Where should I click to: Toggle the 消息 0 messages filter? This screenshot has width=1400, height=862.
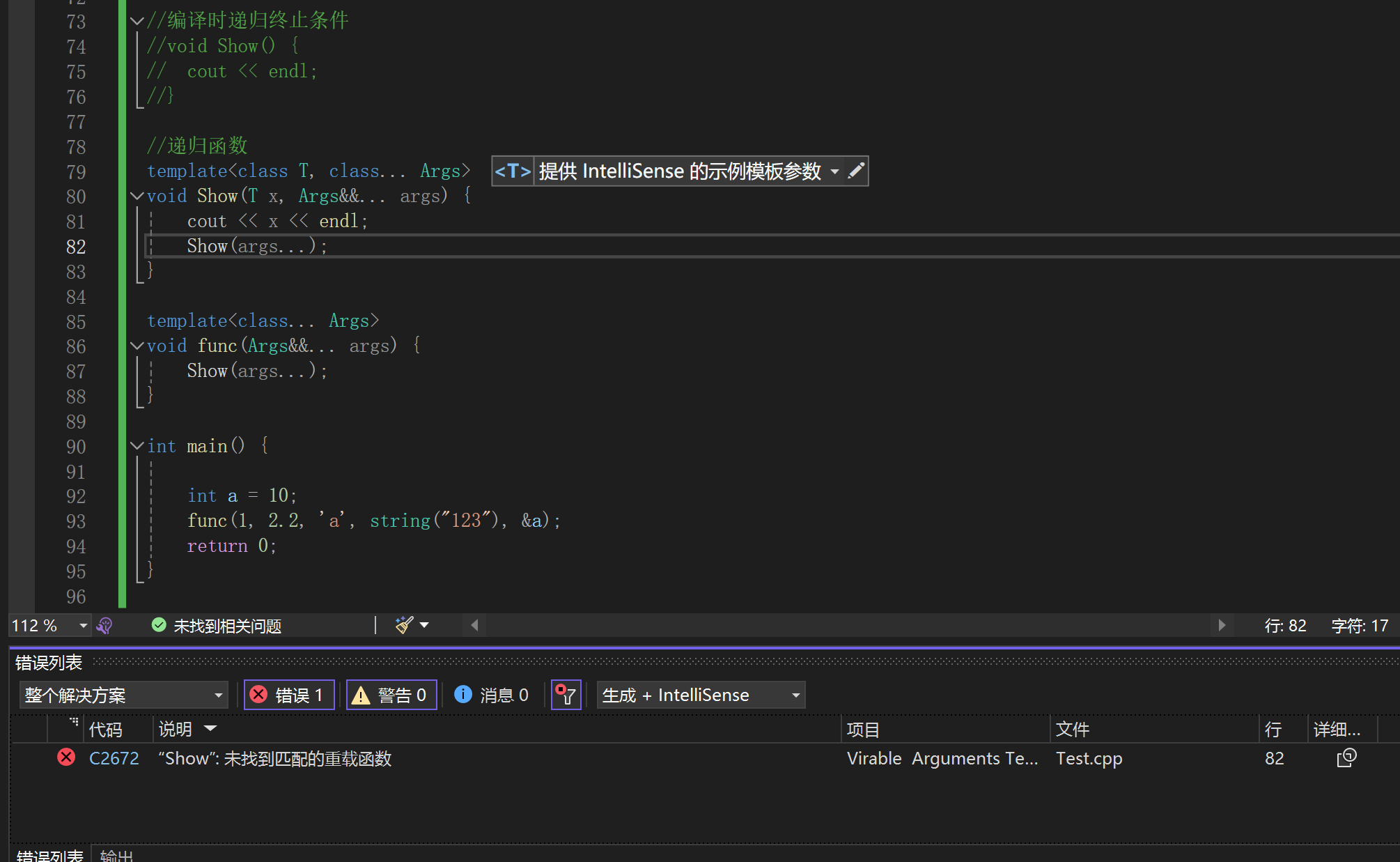492,695
